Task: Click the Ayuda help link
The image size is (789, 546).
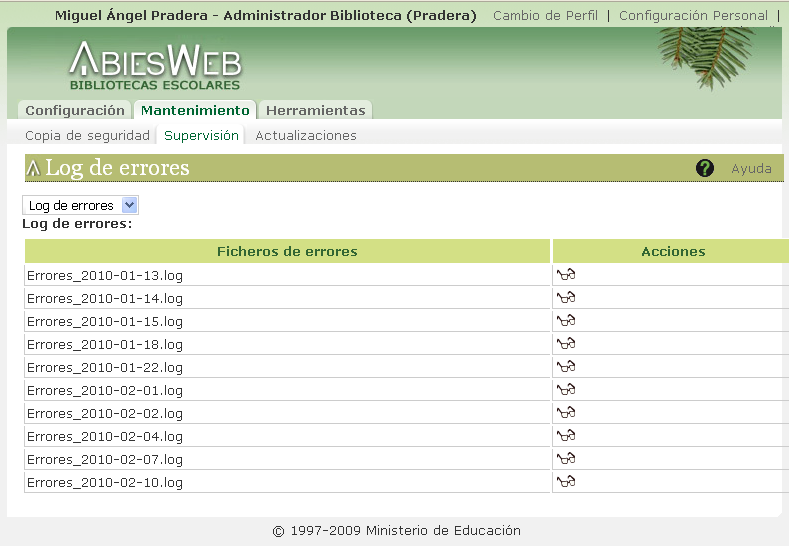Action: click(751, 169)
